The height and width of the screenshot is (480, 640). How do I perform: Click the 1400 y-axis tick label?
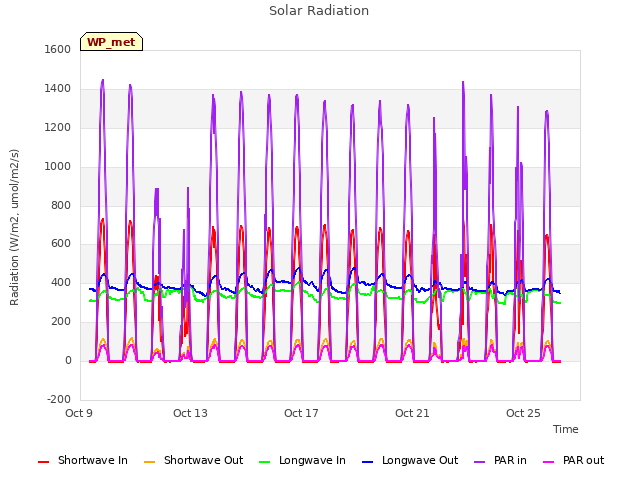[58, 89]
